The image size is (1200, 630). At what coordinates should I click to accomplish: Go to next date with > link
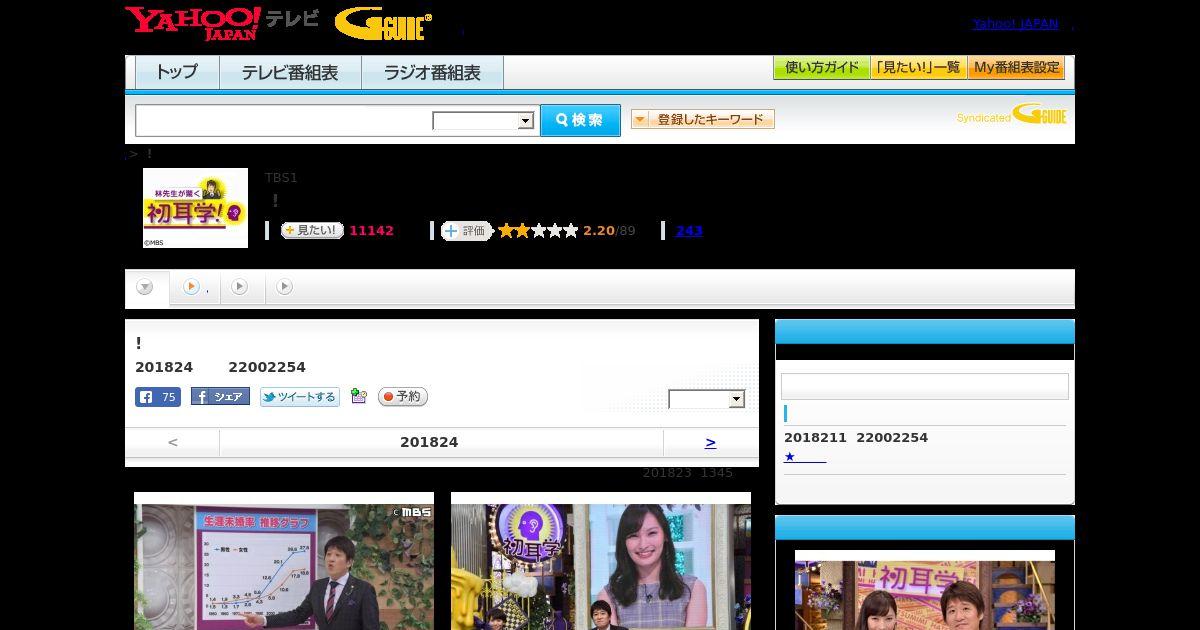click(x=710, y=442)
